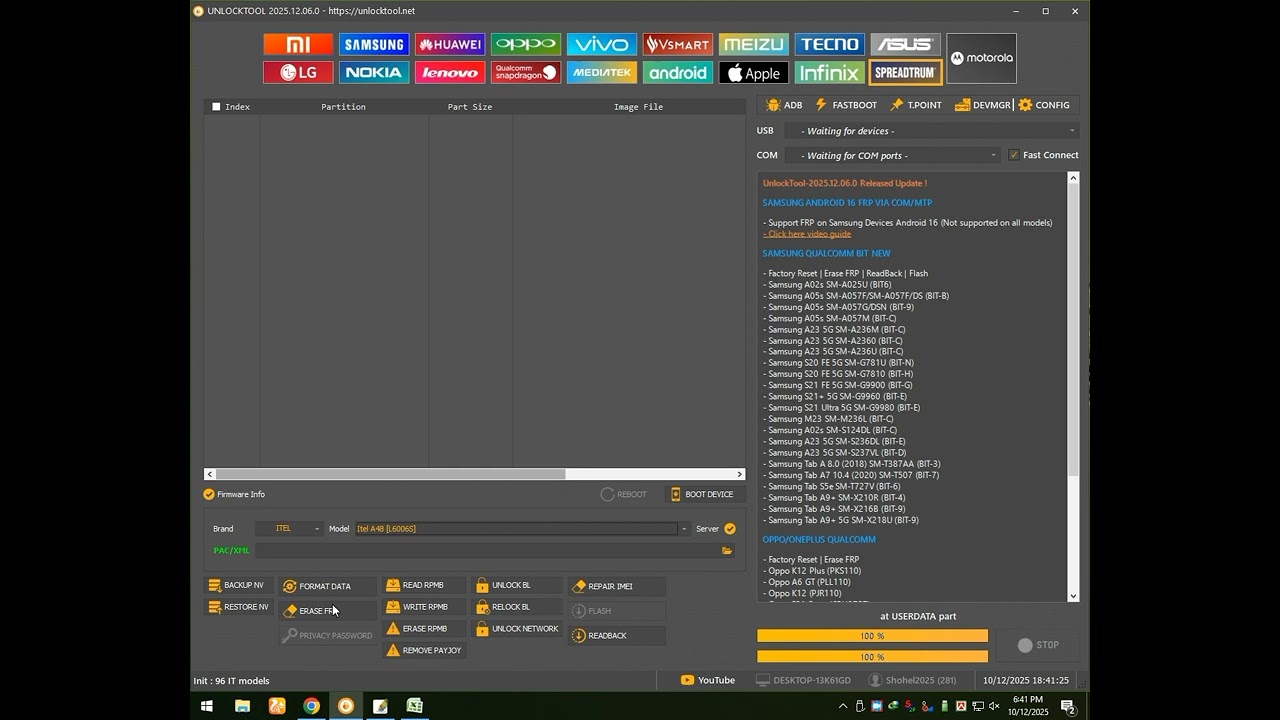
Task: Open the CONFIG tab
Action: point(1044,105)
